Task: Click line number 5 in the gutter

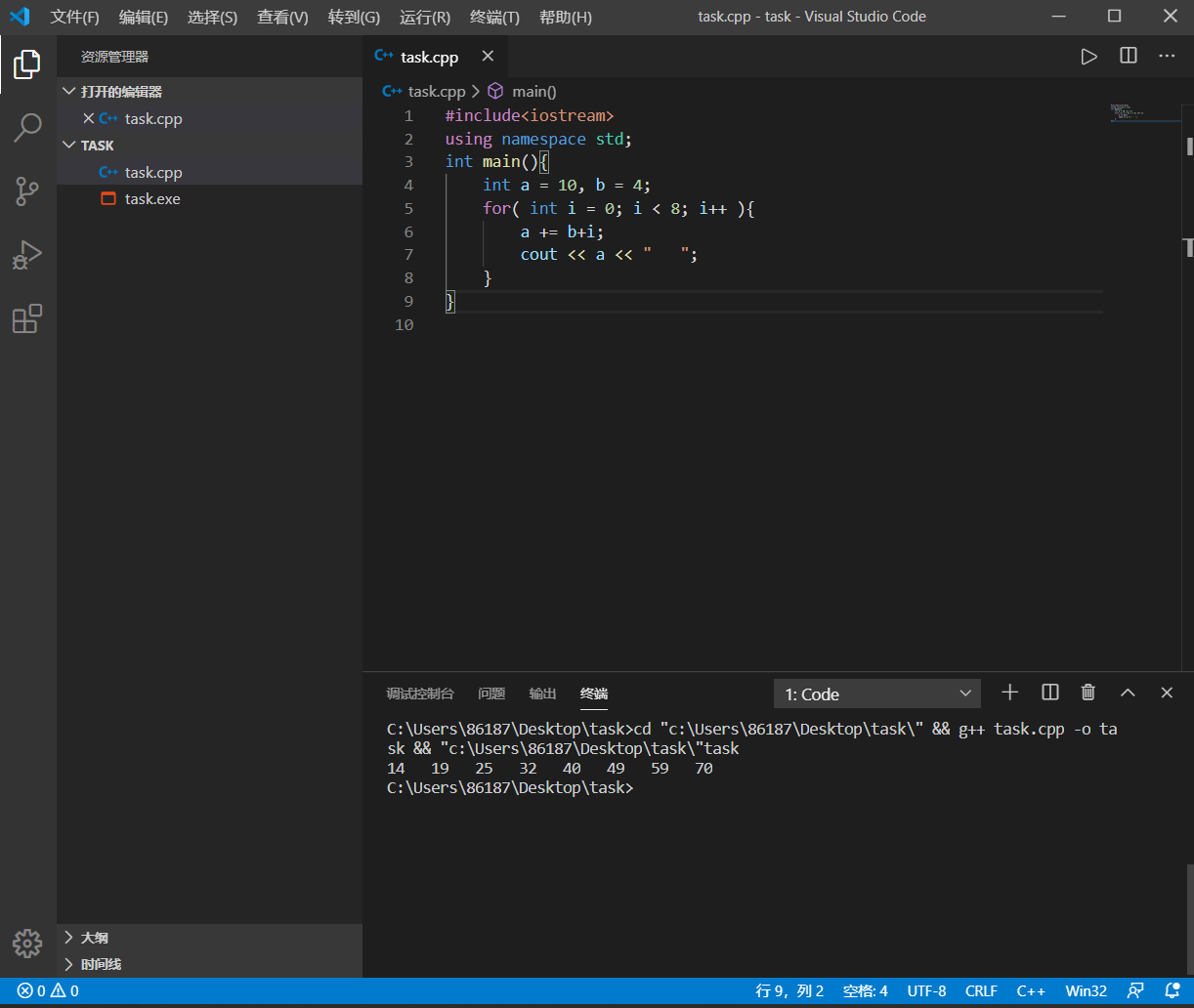Action: (x=407, y=208)
